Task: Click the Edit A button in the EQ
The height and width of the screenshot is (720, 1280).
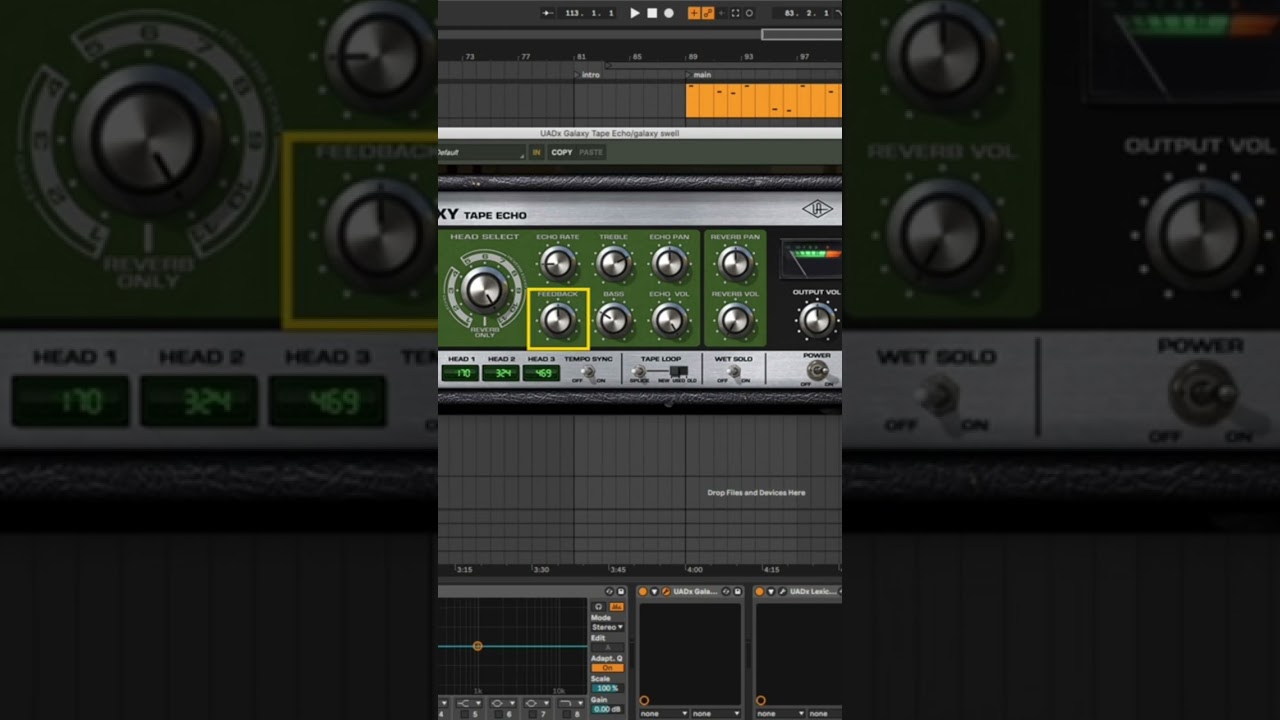Action: (x=607, y=647)
